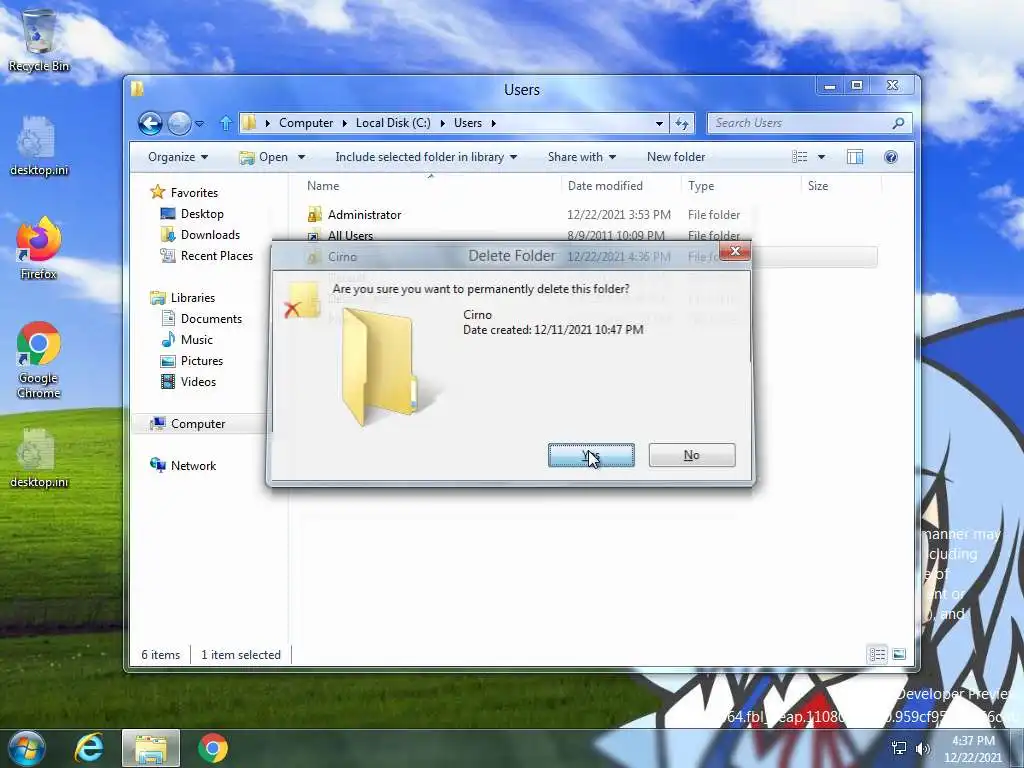The image size is (1024, 768).
Task: Go up one folder level arrow
Action: (x=226, y=123)
